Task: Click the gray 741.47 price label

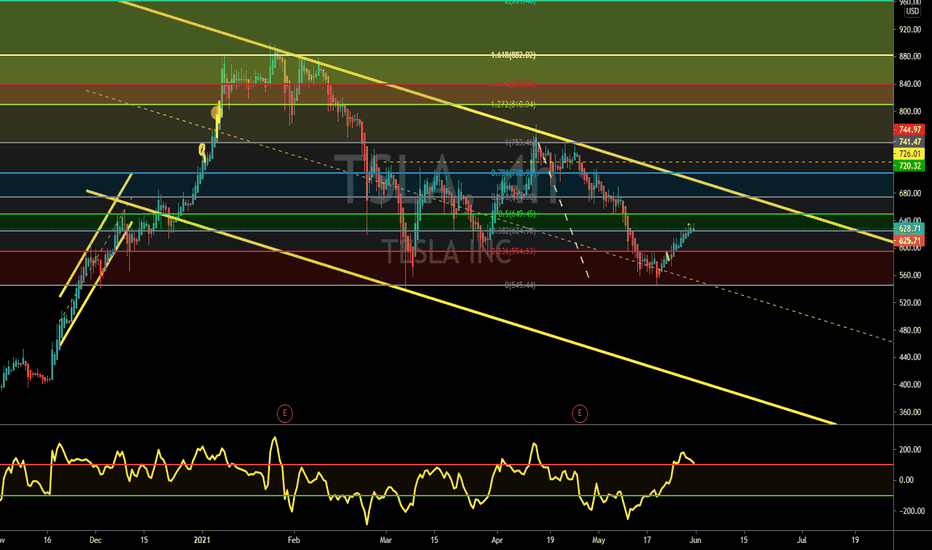Action: [910, 142]
